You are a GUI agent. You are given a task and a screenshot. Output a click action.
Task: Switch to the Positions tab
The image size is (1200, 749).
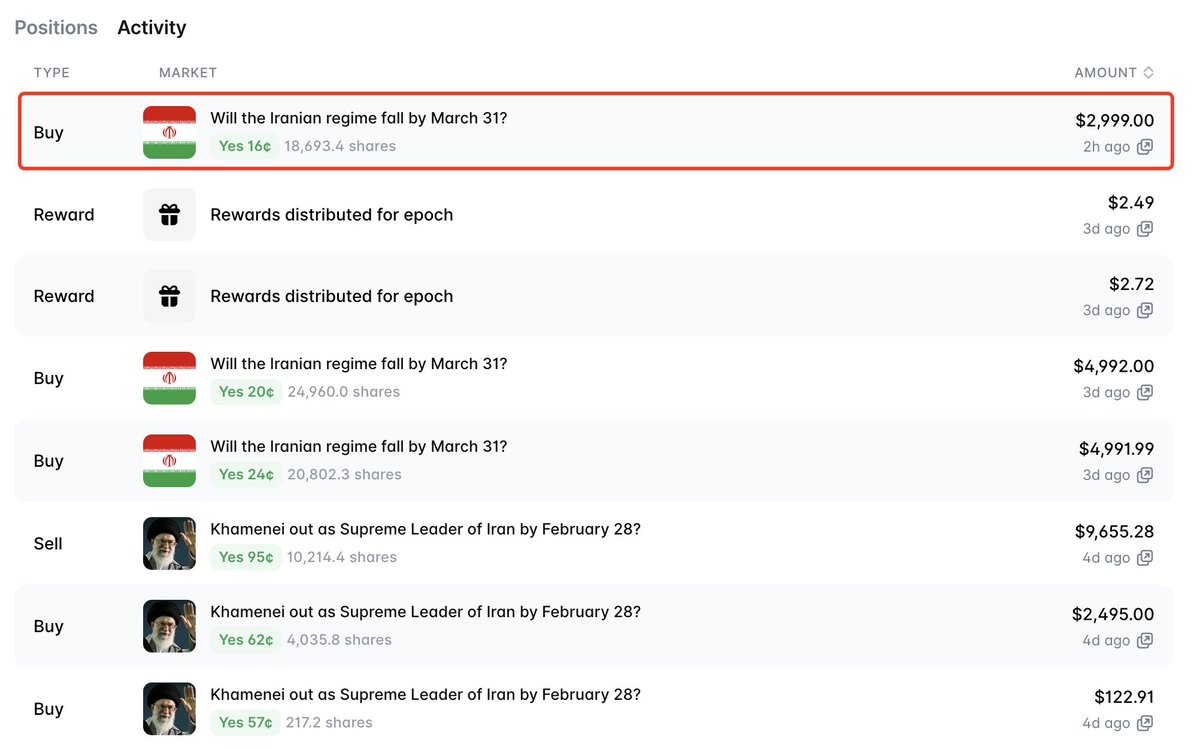click(x=56, y=27)
